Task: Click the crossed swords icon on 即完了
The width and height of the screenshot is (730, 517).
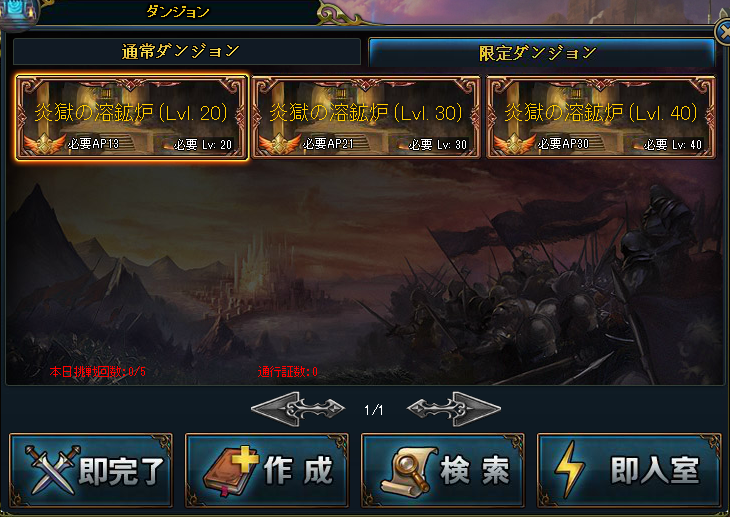Action: pyautogui.click(x=52, y=469)
